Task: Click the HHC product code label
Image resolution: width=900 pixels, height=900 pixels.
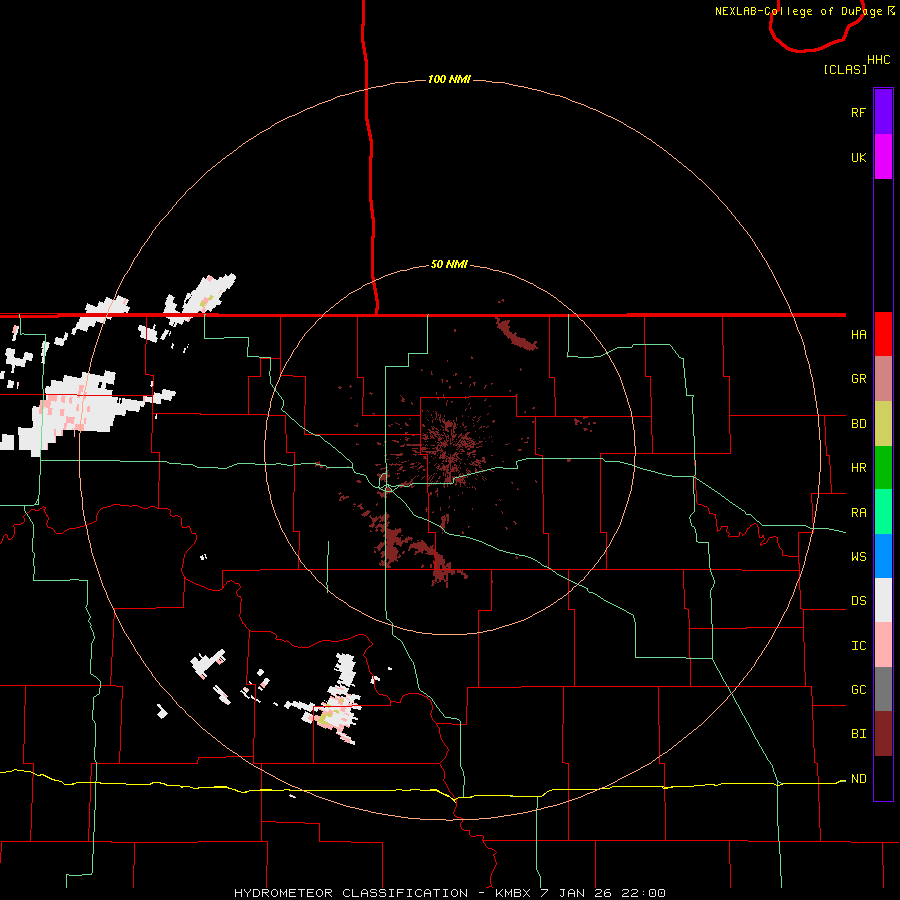Action: pos(878,60)
